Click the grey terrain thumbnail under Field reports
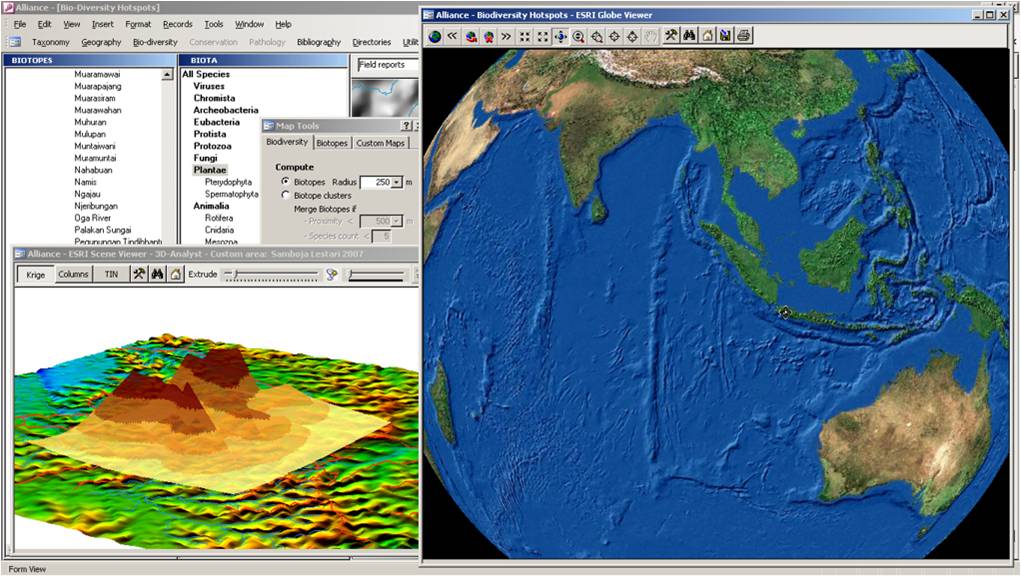Image resolution: width=1021 pixels, height=577 pixels. (384, 98)
